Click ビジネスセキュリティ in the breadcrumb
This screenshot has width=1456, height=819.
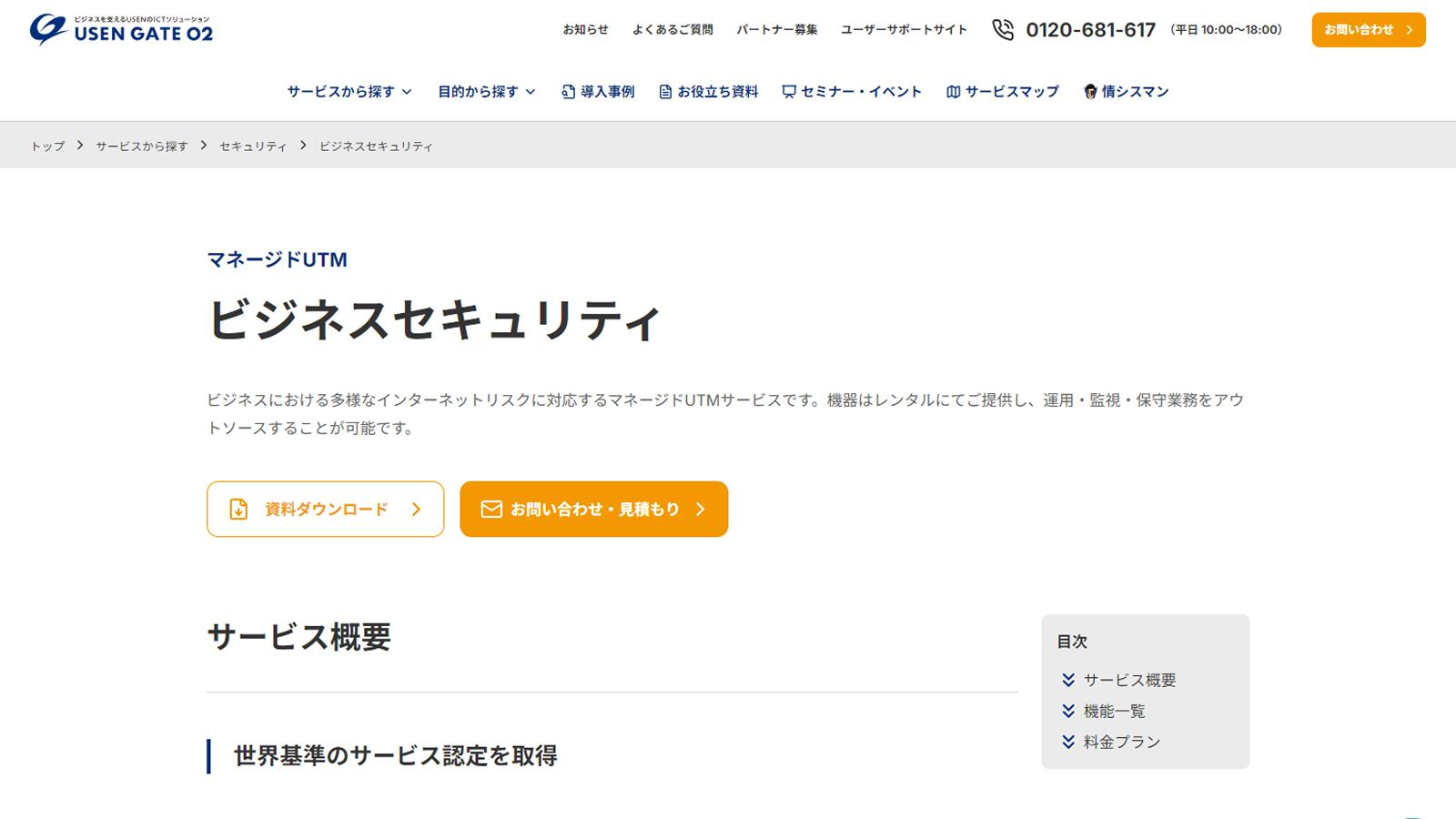[x=376, y=147]
